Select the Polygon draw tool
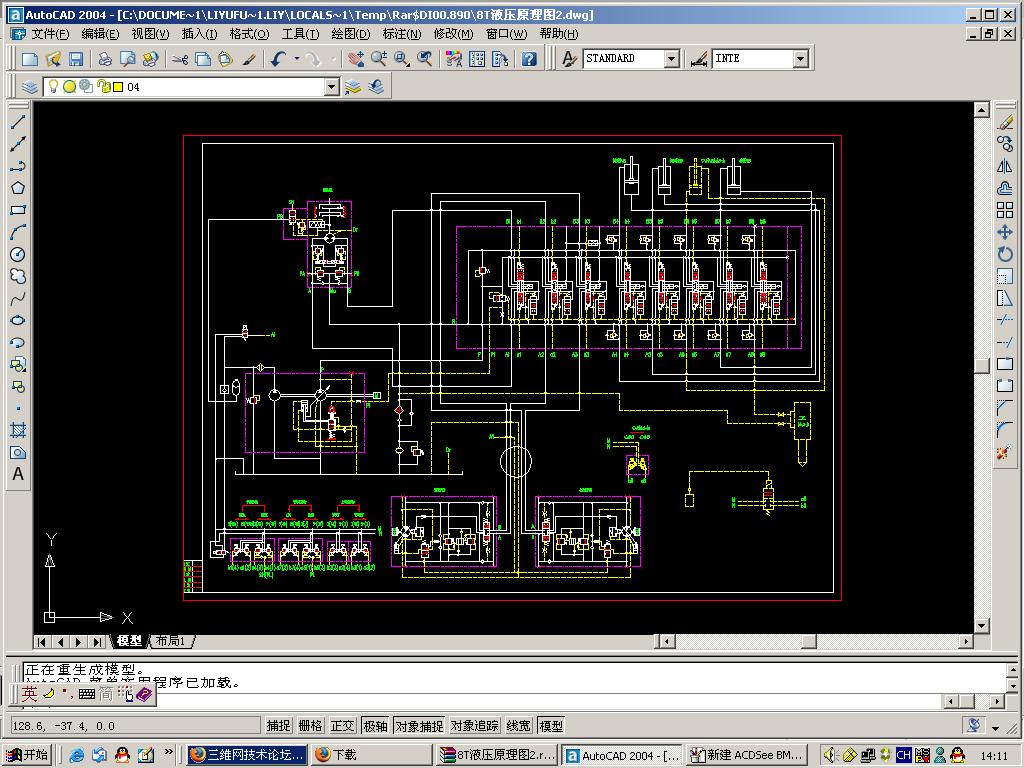 18,188
